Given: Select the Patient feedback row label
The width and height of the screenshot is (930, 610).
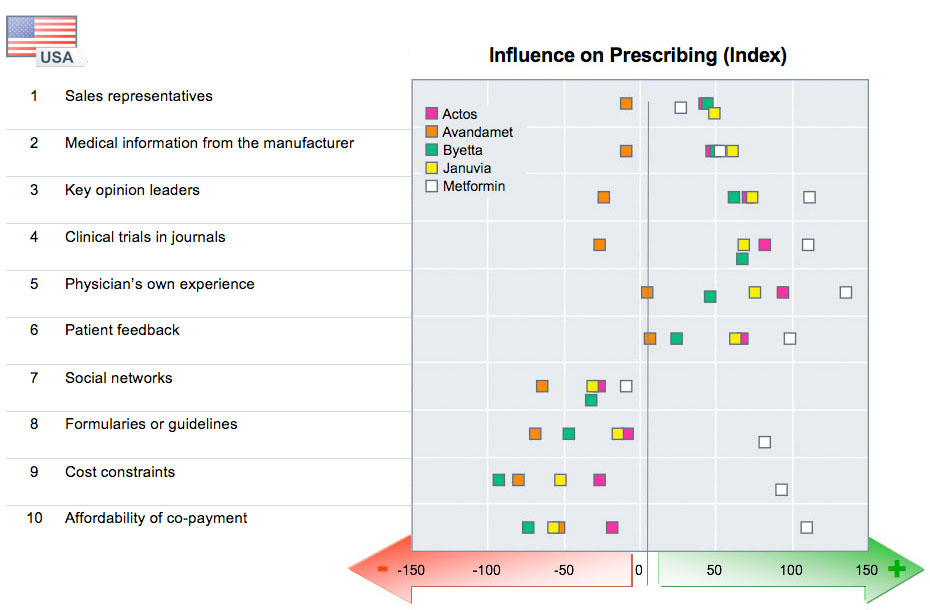Looking at the screenshot, I should tap(122, 330).
